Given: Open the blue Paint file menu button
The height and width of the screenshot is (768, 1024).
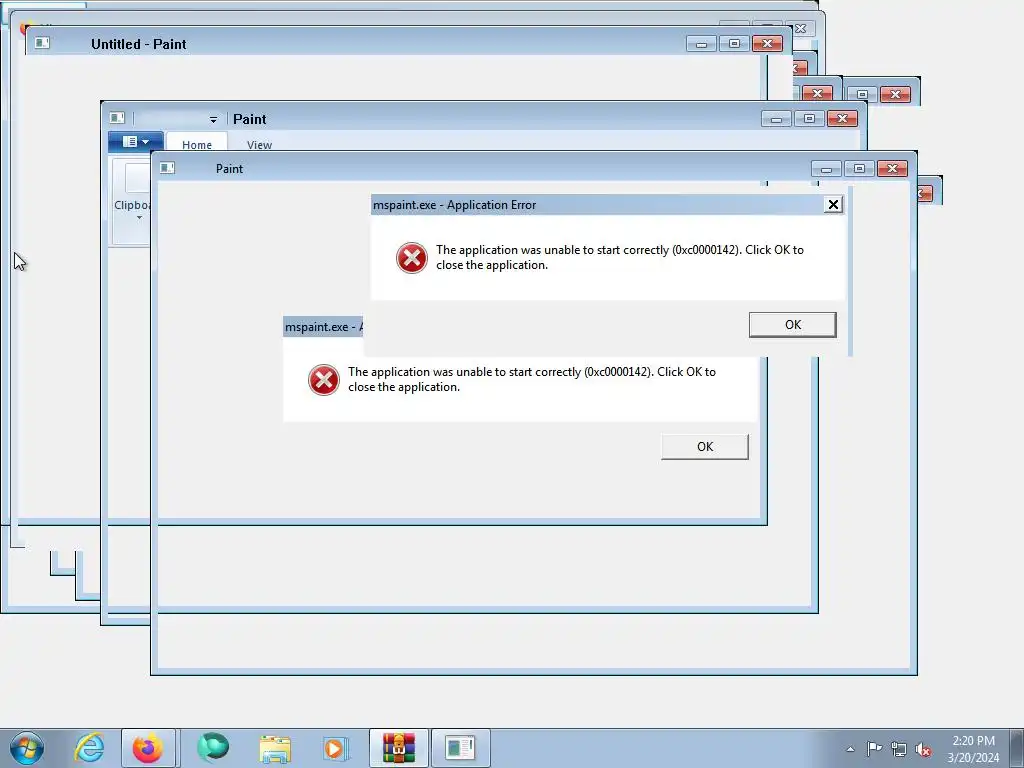Looking at the screenshot, I should click(135, 142).
